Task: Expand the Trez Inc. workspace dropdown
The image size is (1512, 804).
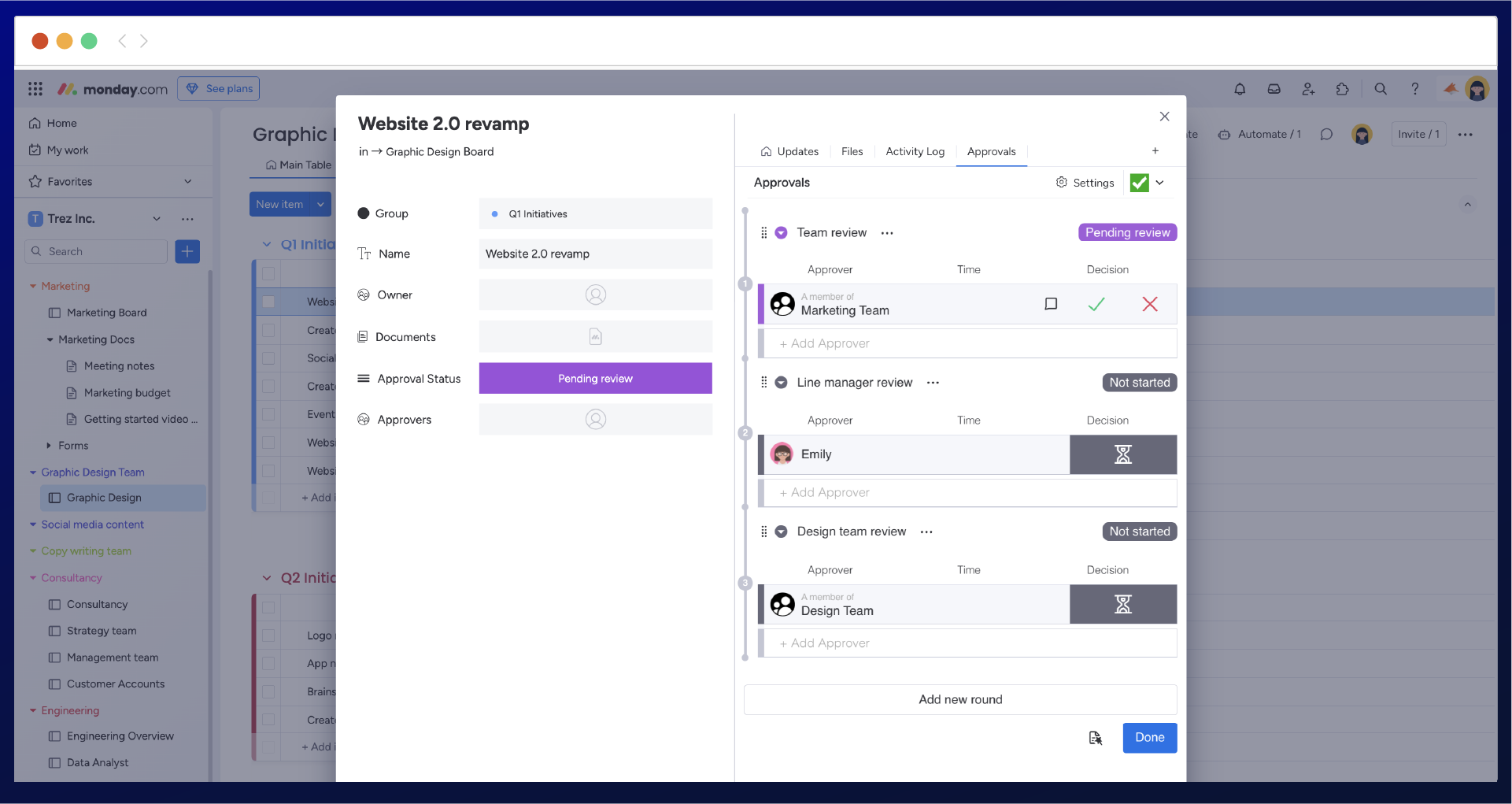Action: [157, 219]
